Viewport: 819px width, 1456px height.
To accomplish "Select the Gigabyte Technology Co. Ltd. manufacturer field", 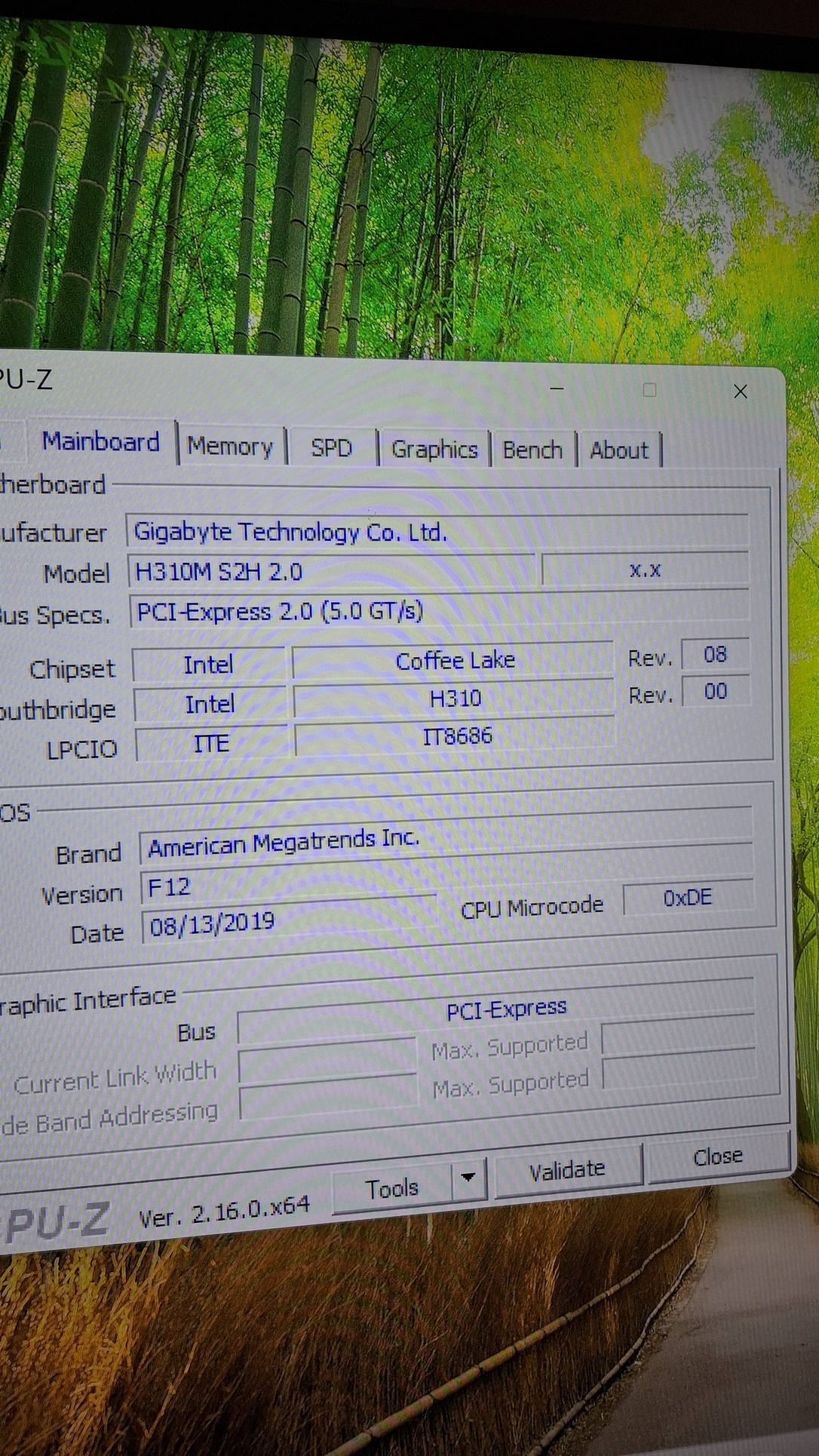I will tap(437, 531).
